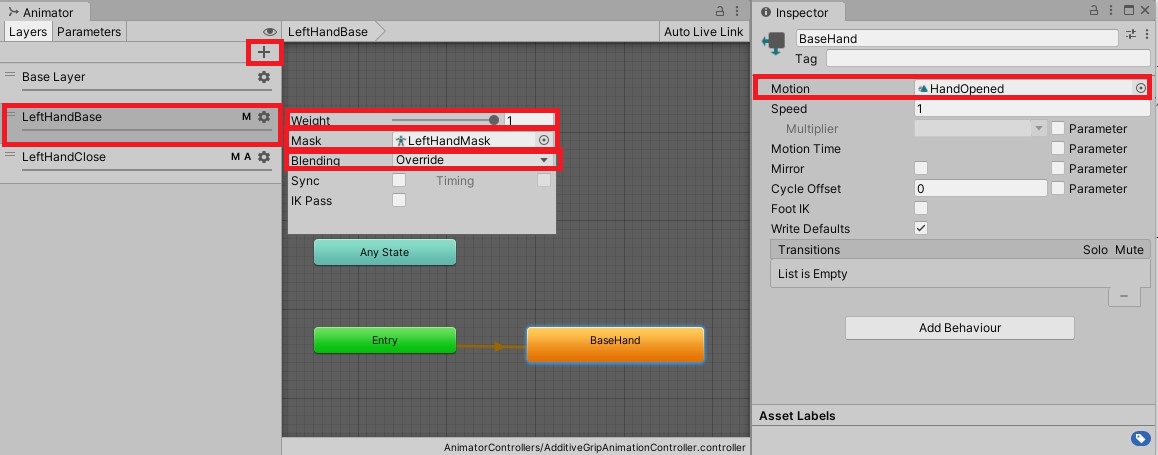1158x455 pixels.
Task: Open Base Layer gear settings
Action: pos(264,77)
